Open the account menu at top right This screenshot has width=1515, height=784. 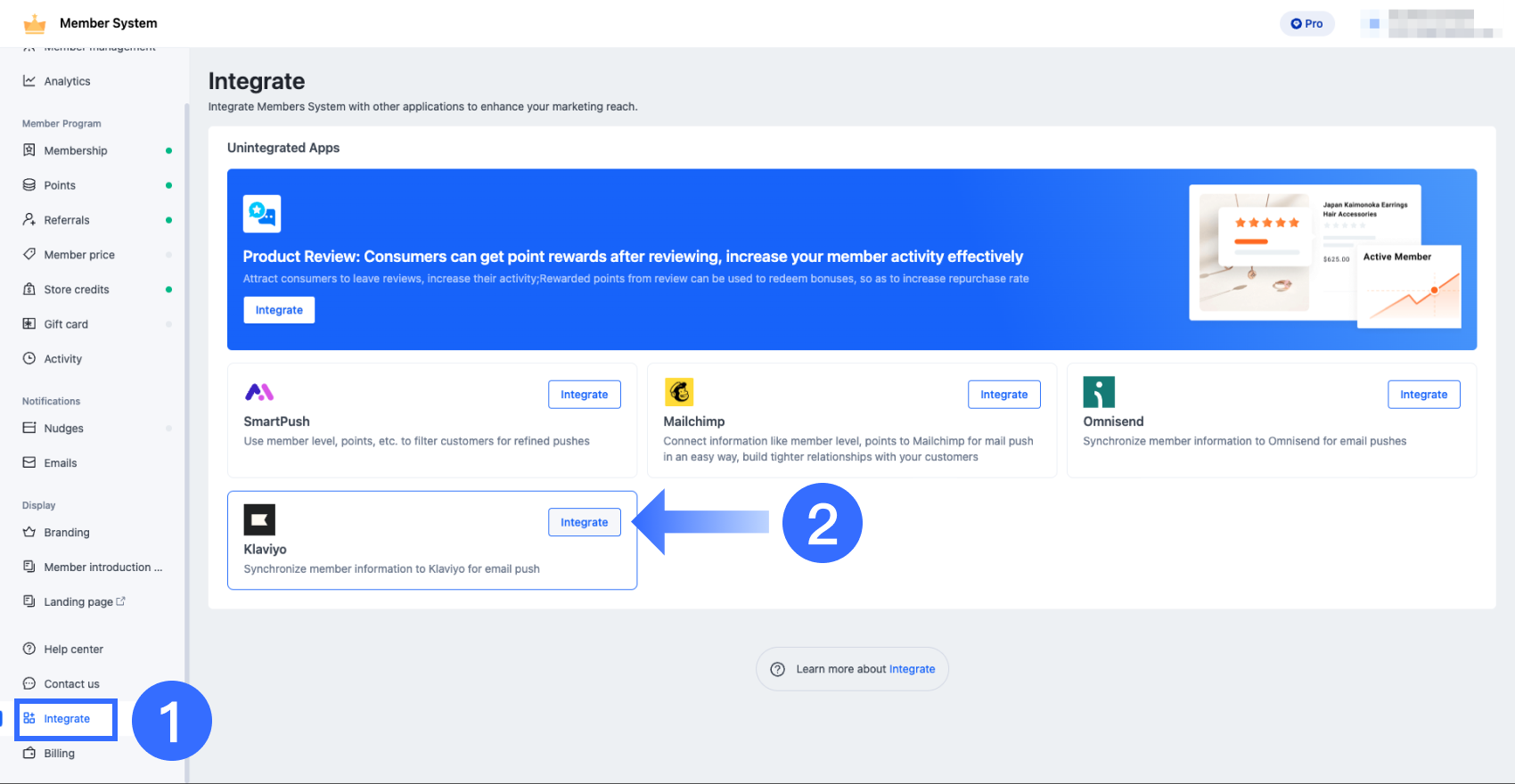click(1431, 24)
